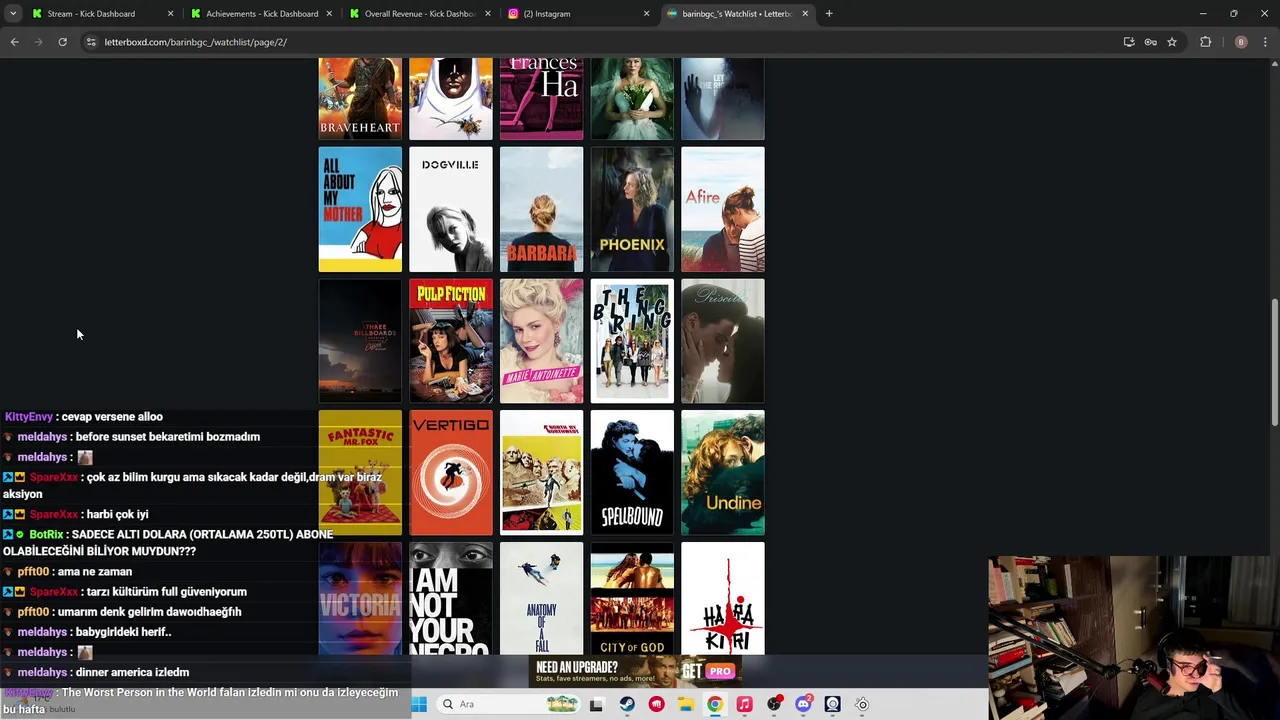Image resolution: width=1280 pixels, height=720 pixels.
Task: Open the North by Northwest poster
Action: pyautogui.click(x=541, y=473)
